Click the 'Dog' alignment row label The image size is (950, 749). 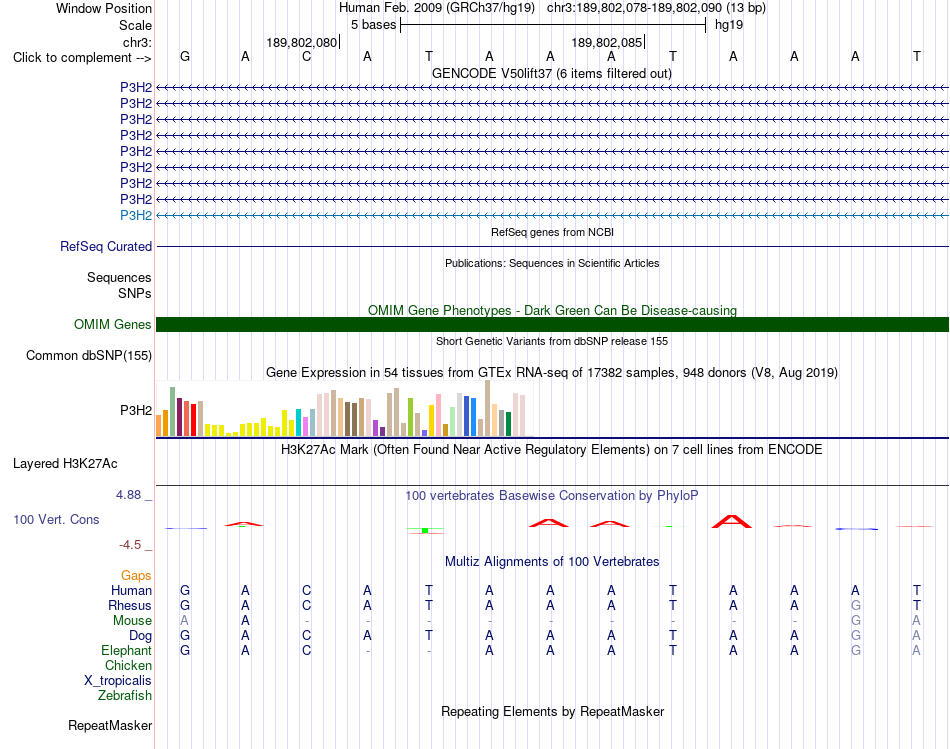pos(140,635)
